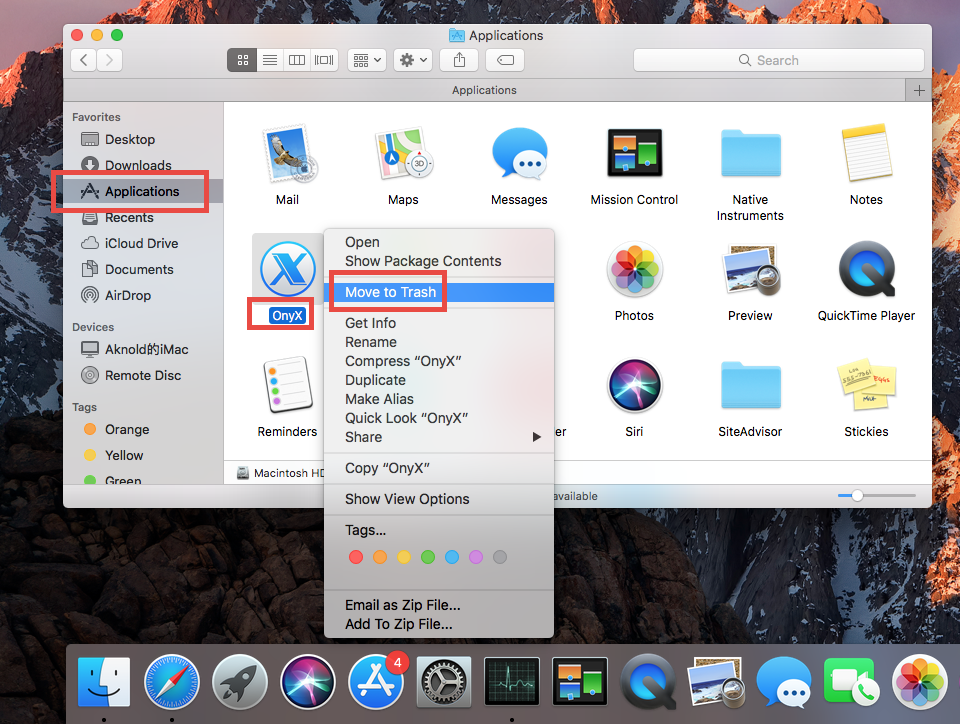Image resolution: width=960 pixels, height=724 pixels.
Task: Select the QuickTime Player icon
Action: 866,269
